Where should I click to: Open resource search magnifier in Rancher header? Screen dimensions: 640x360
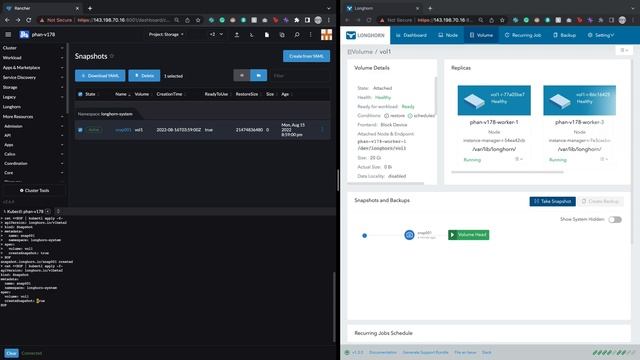pos(297,35)
